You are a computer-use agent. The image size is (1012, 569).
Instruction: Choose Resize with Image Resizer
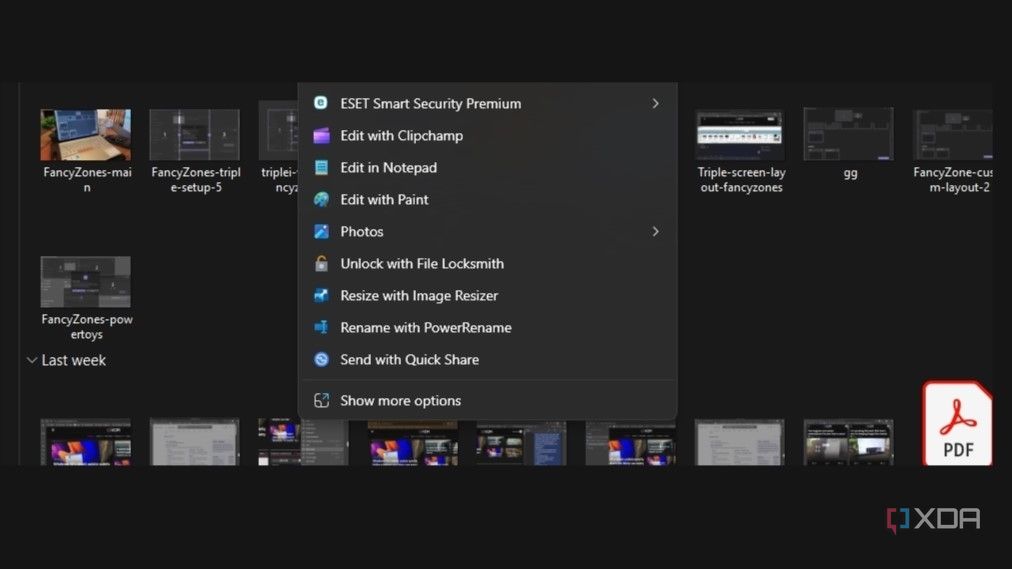487,295
